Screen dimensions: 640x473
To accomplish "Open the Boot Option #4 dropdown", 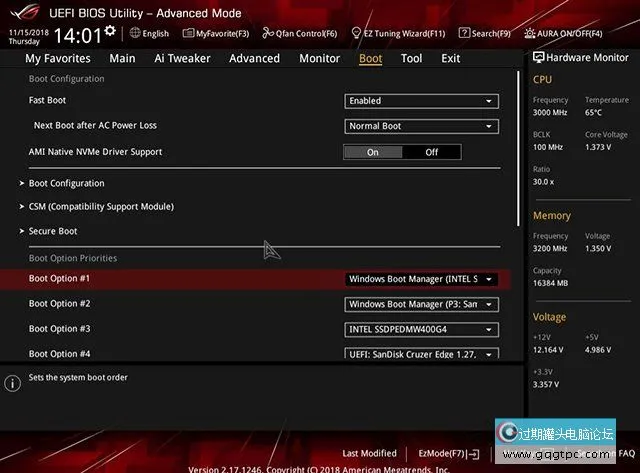I will pyautogui.click(x=421, y=354).
